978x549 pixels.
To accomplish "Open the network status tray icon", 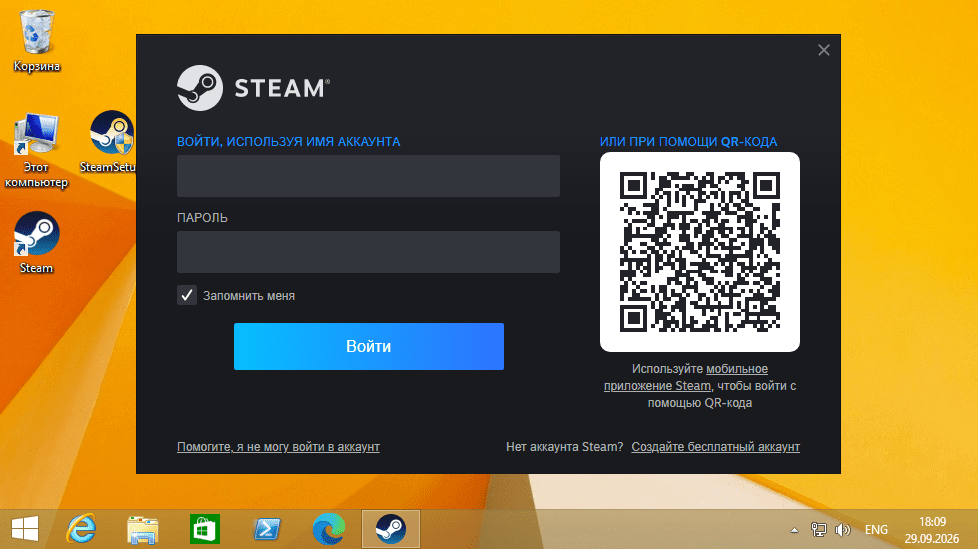I will [818, 530].
